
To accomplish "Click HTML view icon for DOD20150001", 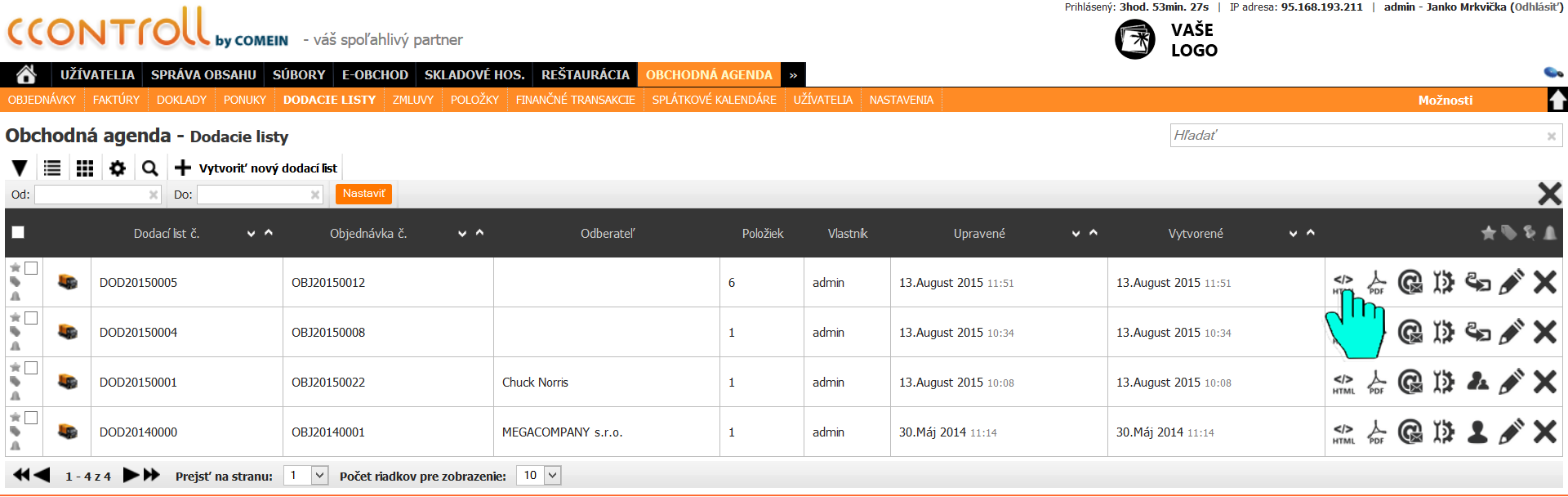I will [1343, 383].
